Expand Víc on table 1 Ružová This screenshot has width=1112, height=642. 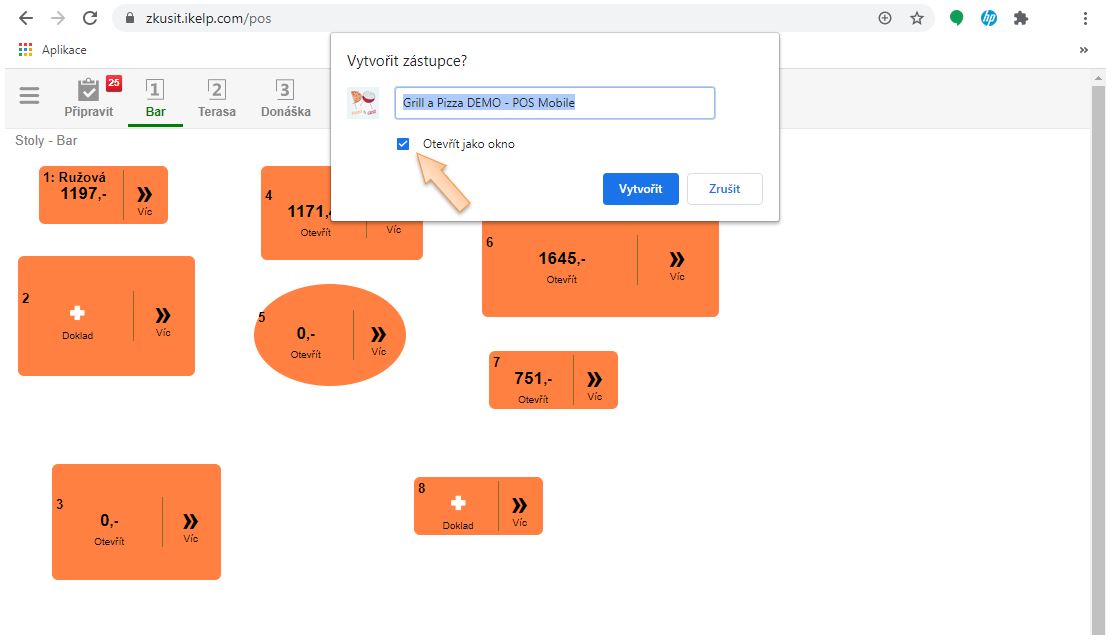point(145,199)
